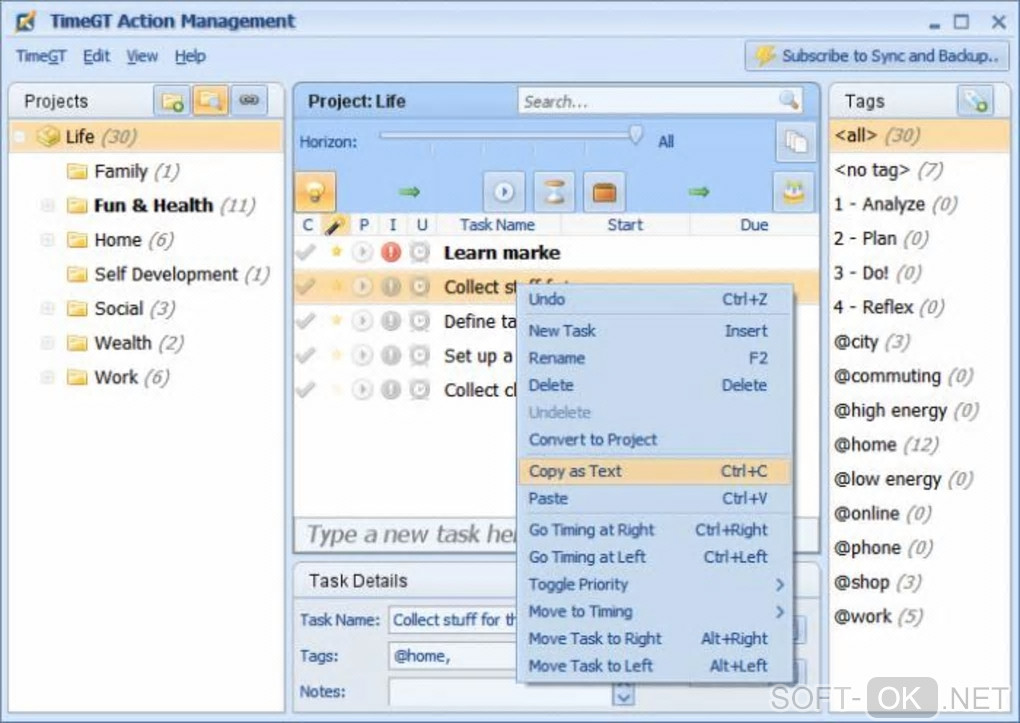The image size is (1020, 723).
Task: Toggle star icon on Define ta row
Action: click(336, 321)
